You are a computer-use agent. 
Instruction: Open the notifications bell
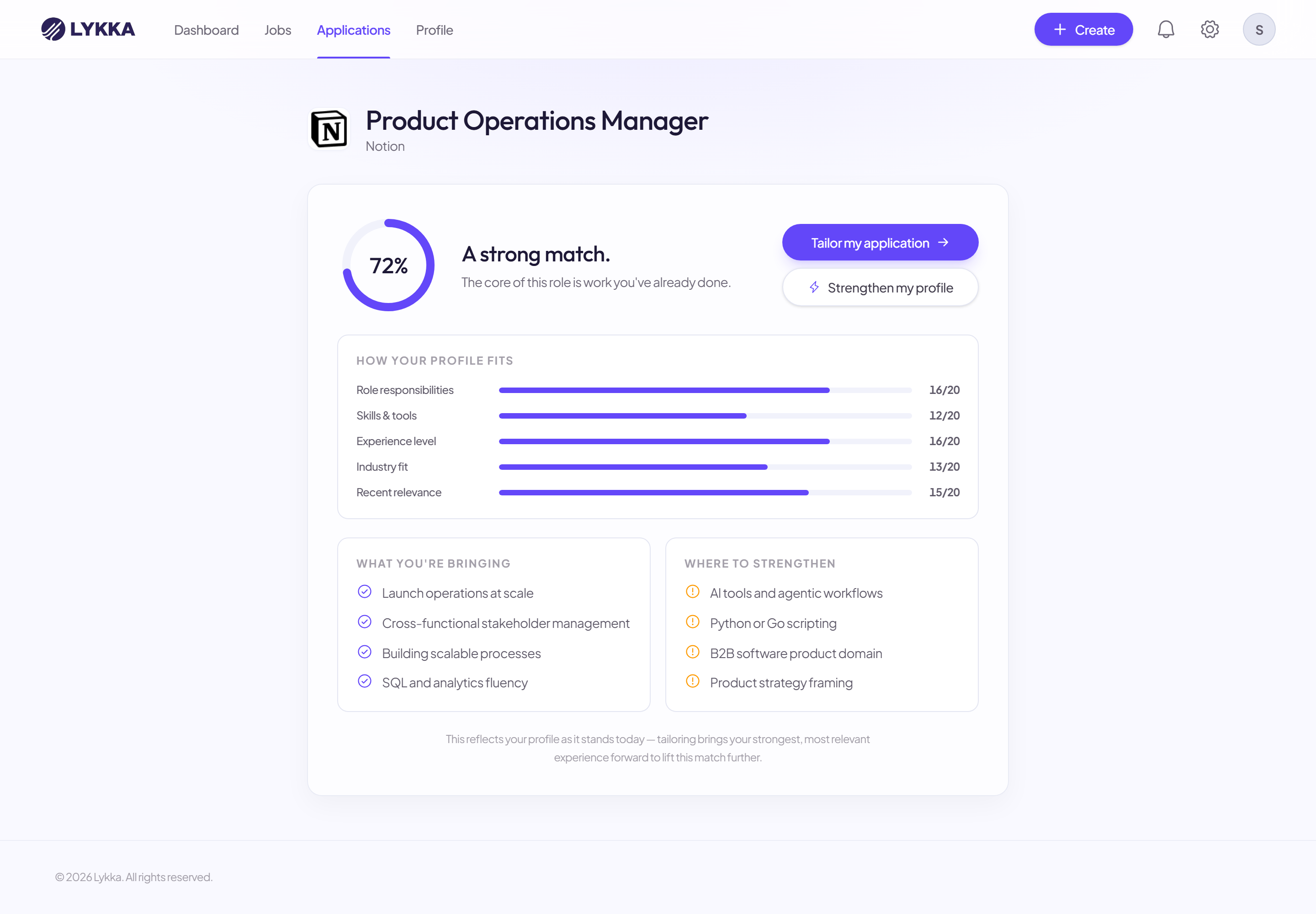(x=1165, y=29)
